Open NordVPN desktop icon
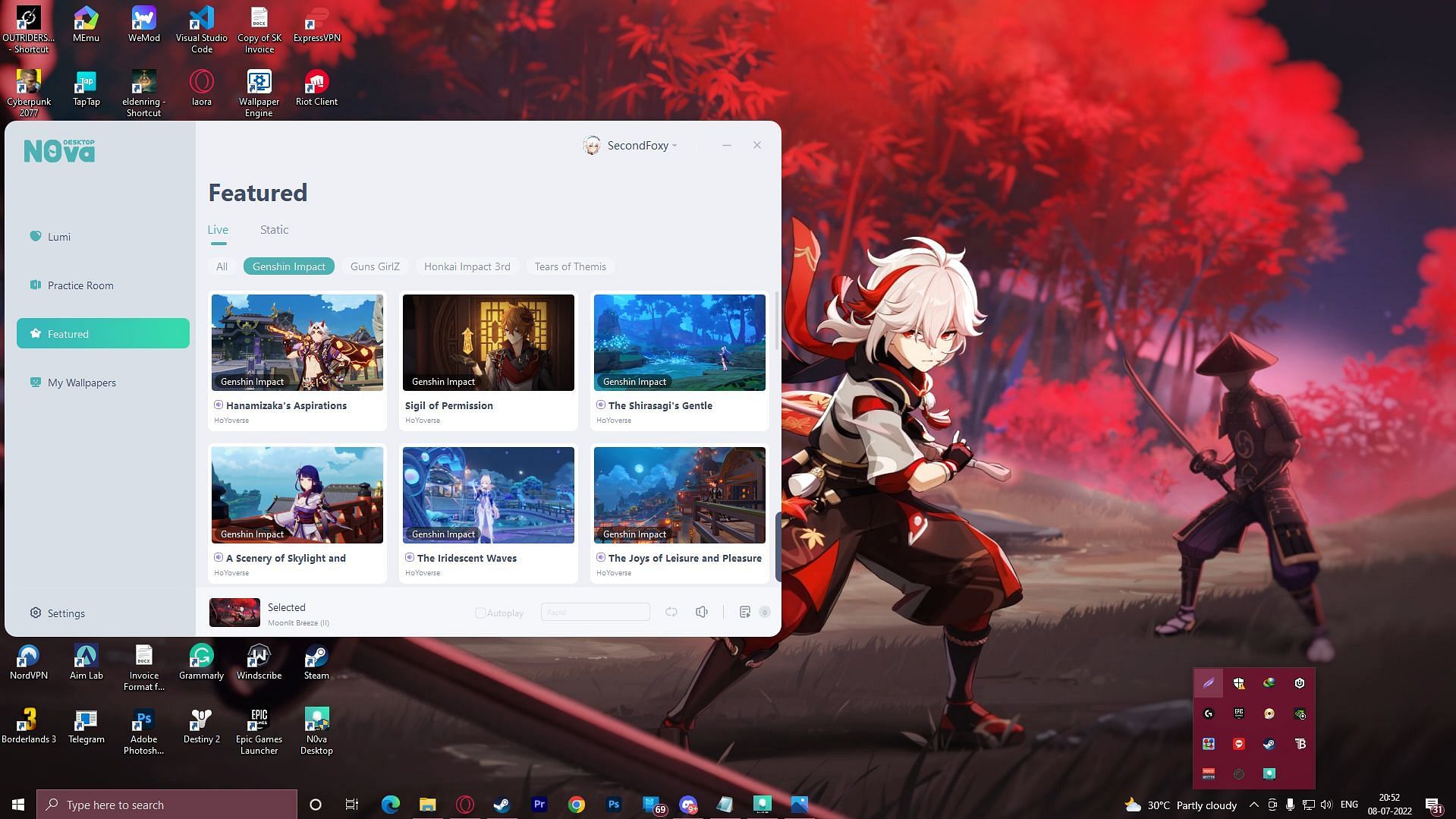 (x=29, y=662)
